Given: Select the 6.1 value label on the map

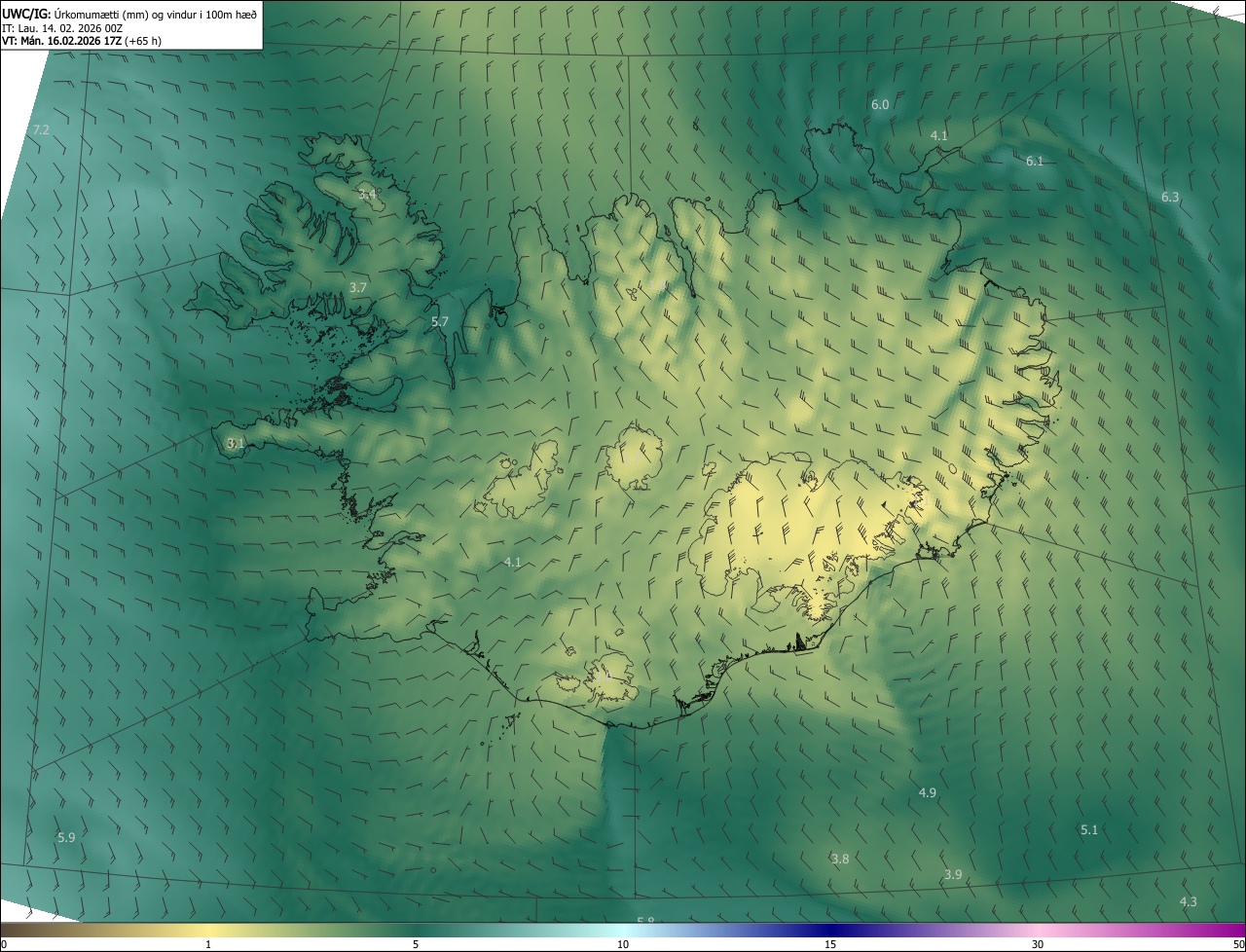Looking at the screenshot, I should 1035,161.
